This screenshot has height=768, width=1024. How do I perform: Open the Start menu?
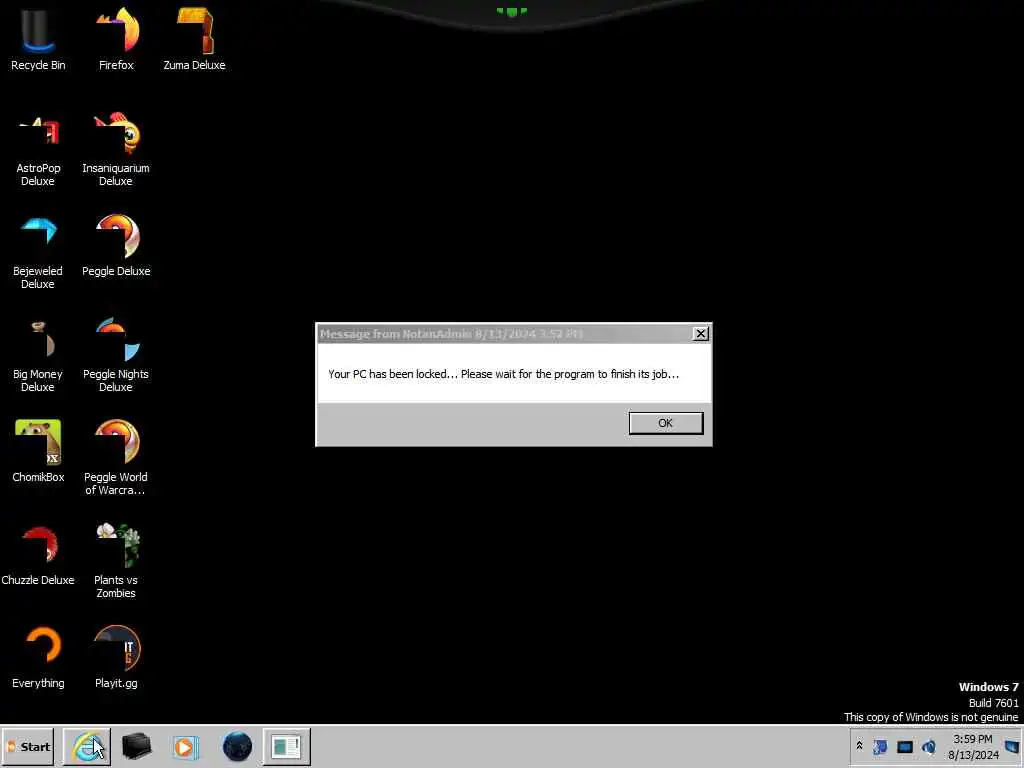[x=27, y=746]
